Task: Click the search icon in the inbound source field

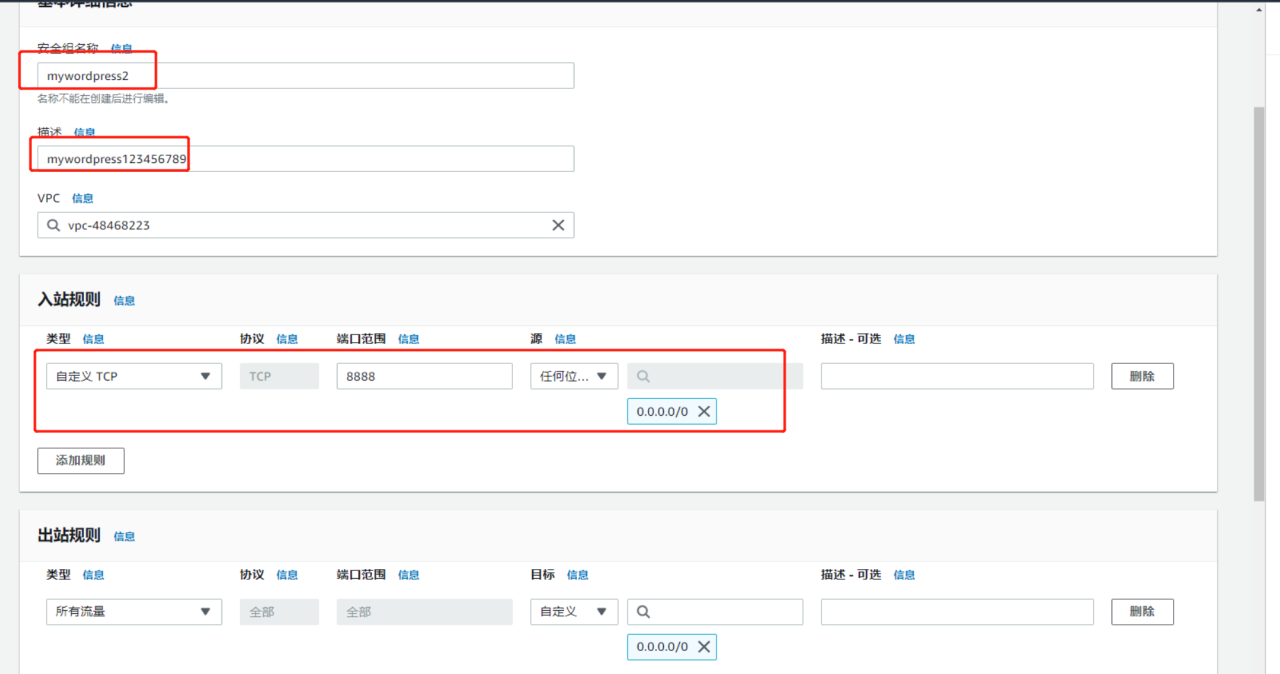Action: click(x=643, y=375)
